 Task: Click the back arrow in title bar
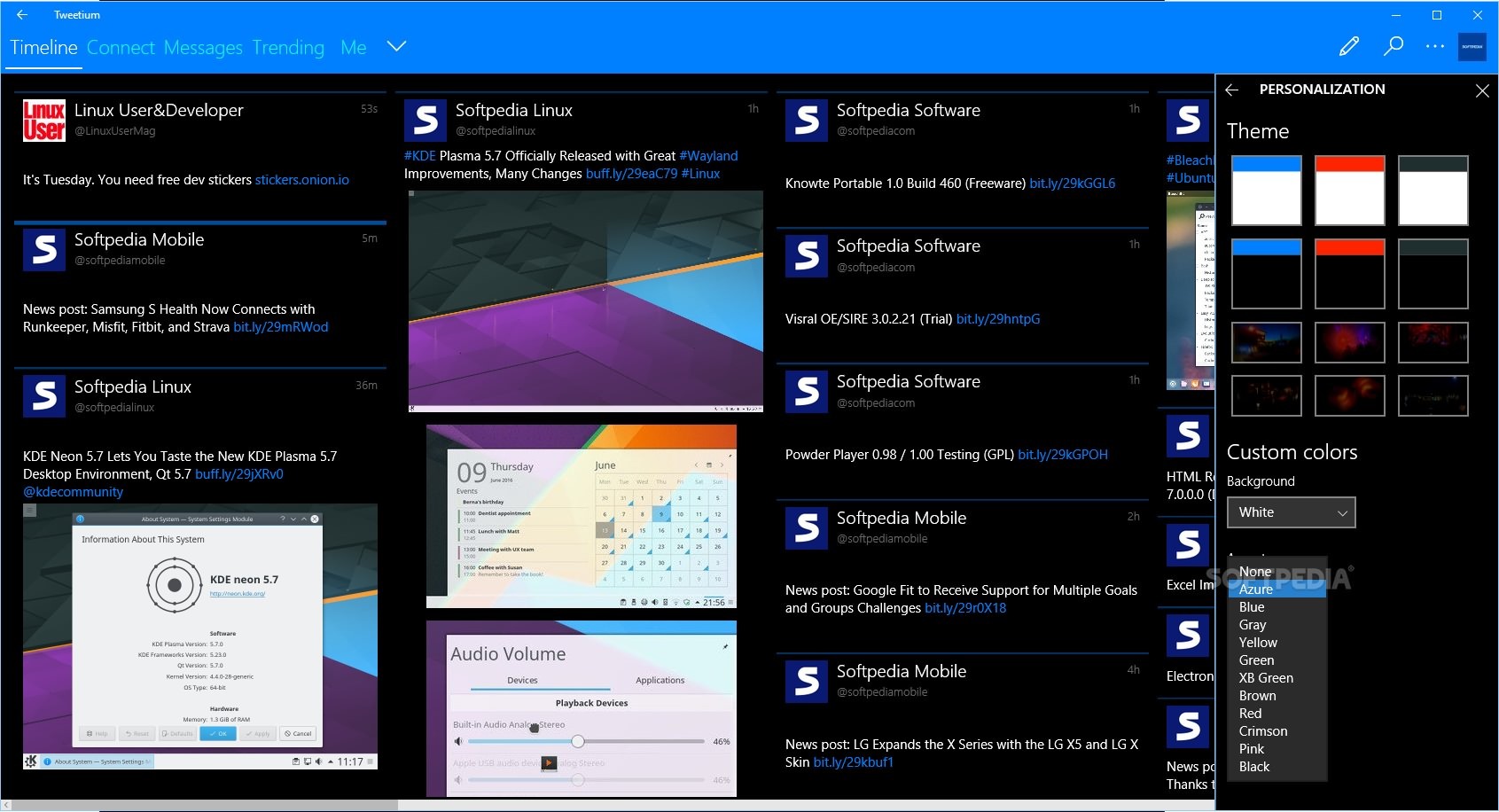pyautogui.click(x=22, y=14)
